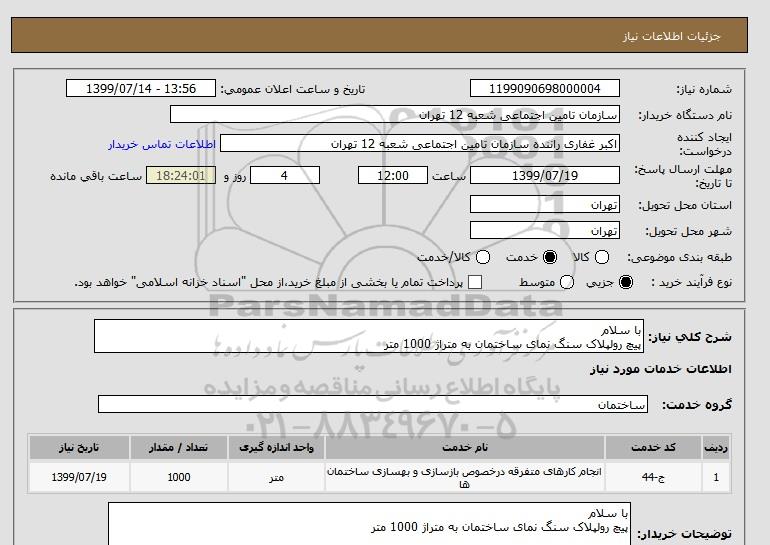The image size is (770, 545).
Task: Click the ساعت باقی مانده label
Action: click(x=96, y=176)
